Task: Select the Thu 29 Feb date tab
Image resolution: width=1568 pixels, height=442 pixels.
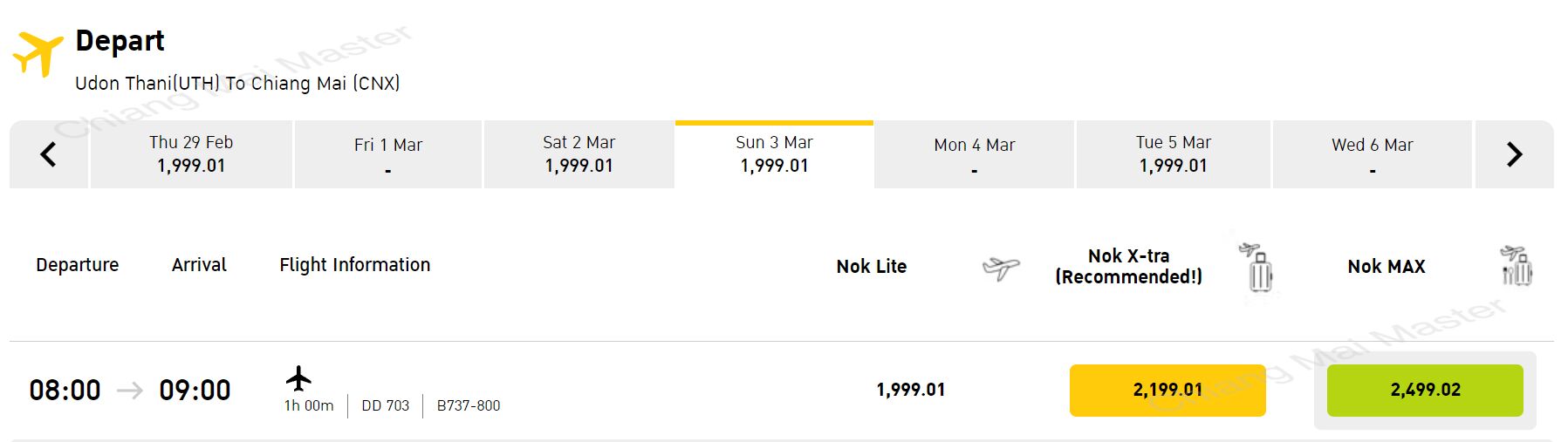Action: pos(191,155)
